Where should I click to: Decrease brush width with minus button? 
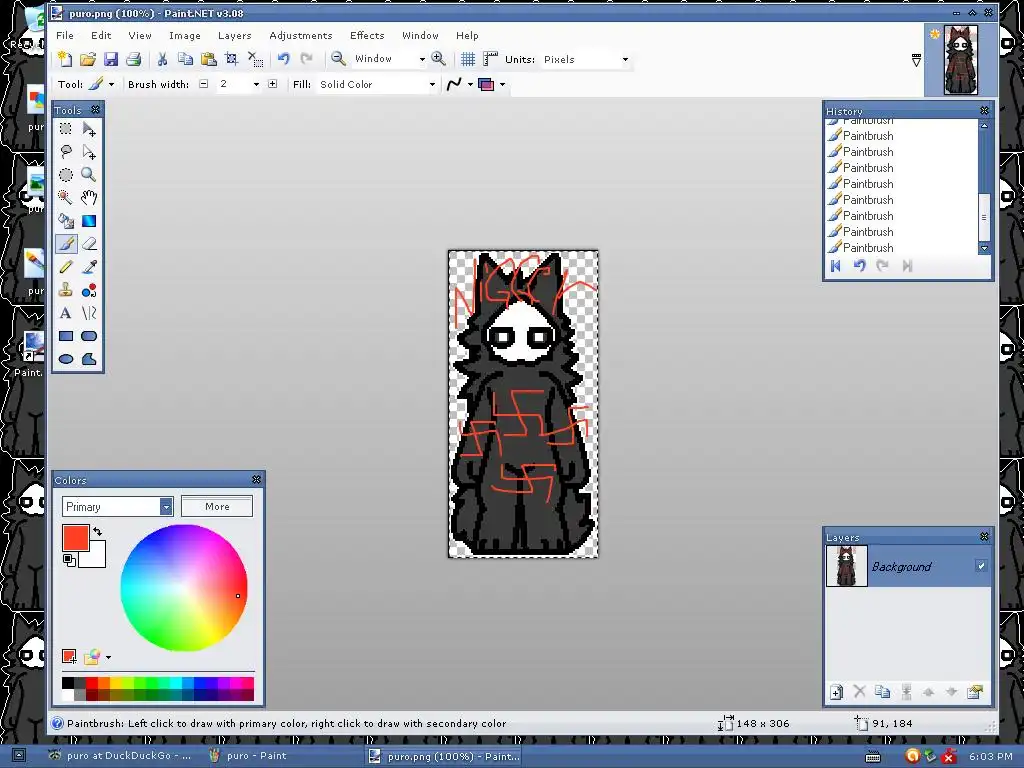[x=204, y=84]
